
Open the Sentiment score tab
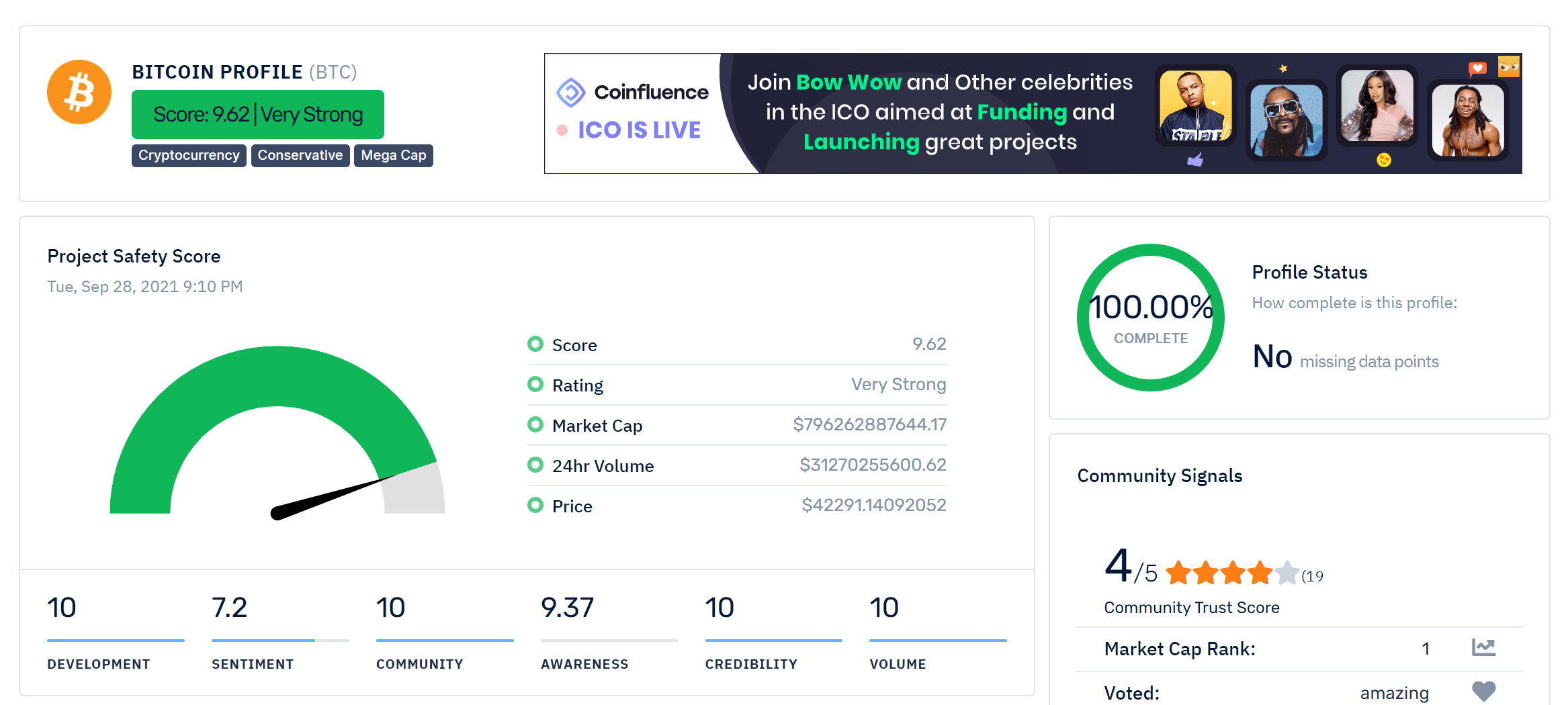[x=280, y=632]
